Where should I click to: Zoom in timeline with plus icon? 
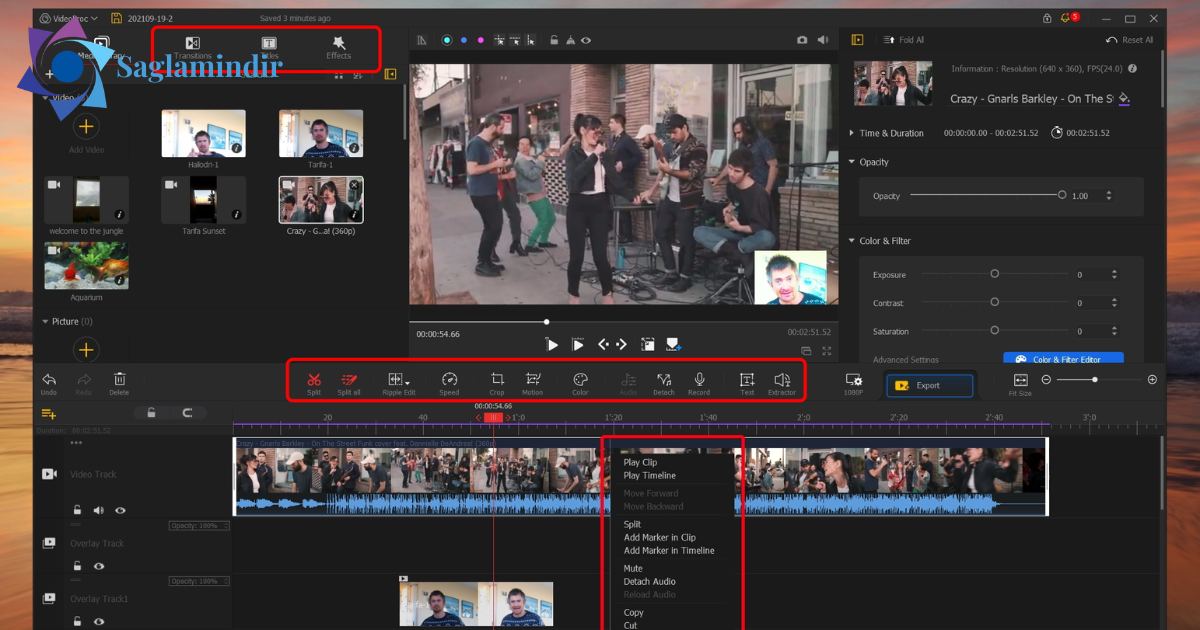click(x=1152, y=380)
